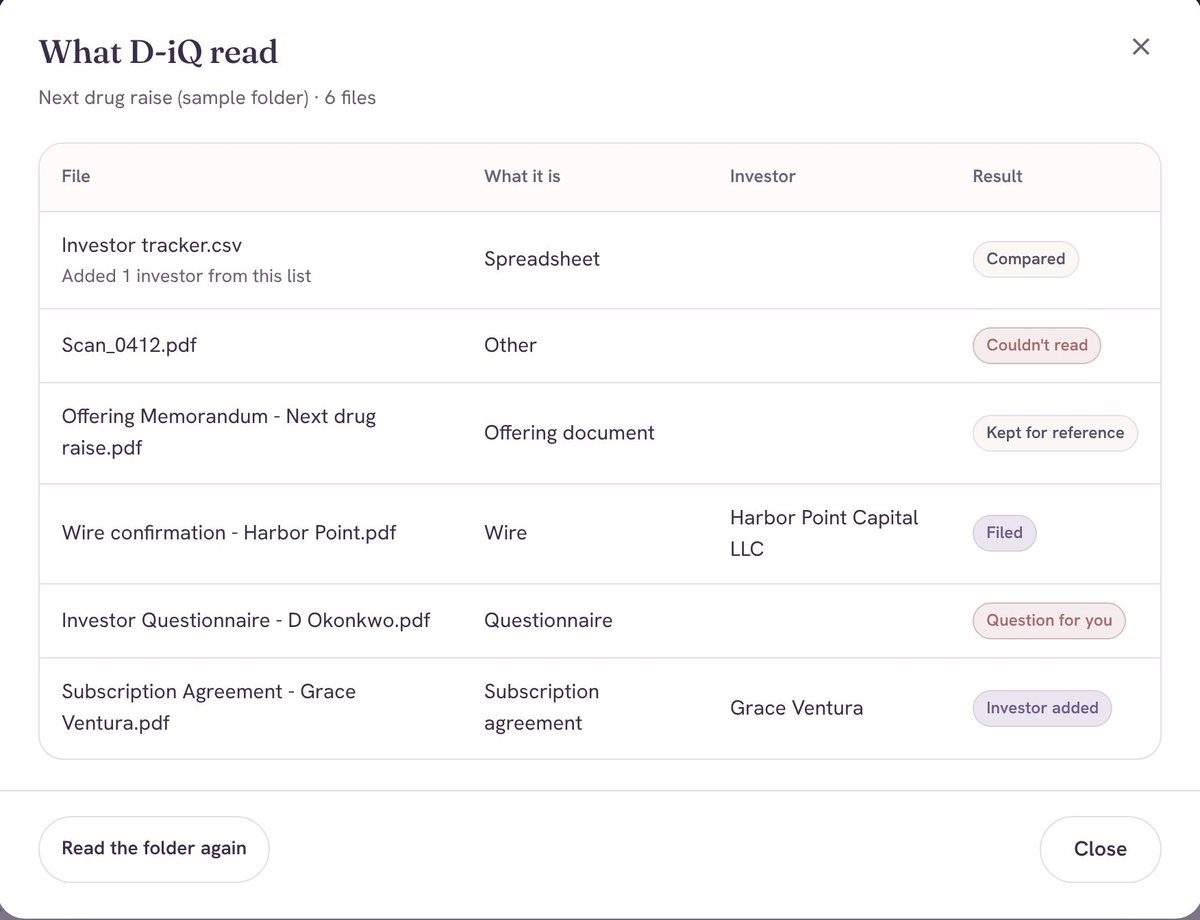Select Subscription Agreement - Grace Ventura.pdf
The width and height of the screenshot is (1200, 920).
[x=209, y=707]
